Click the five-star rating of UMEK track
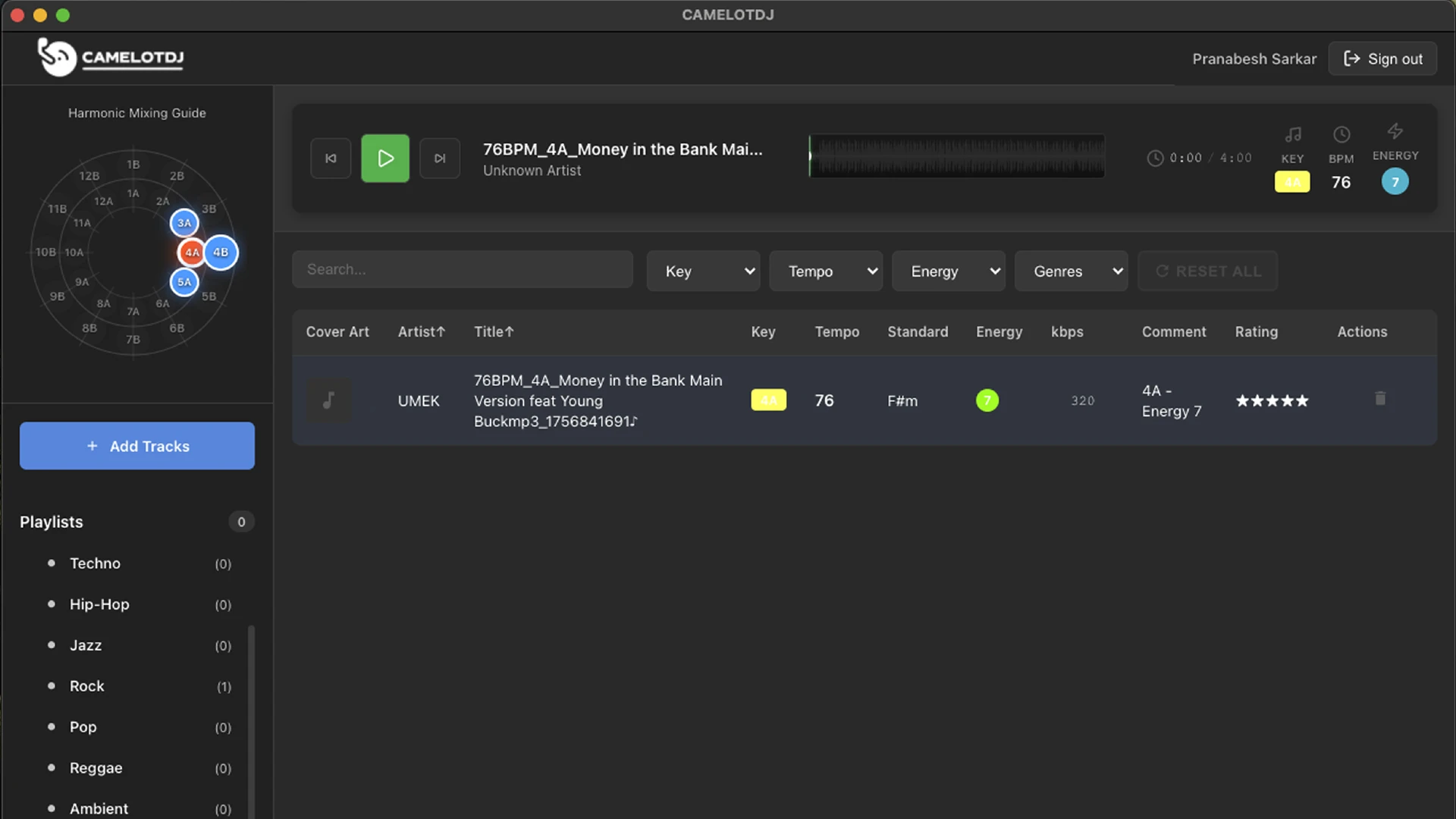The image size is (1456, 819). click(1272, 400)
